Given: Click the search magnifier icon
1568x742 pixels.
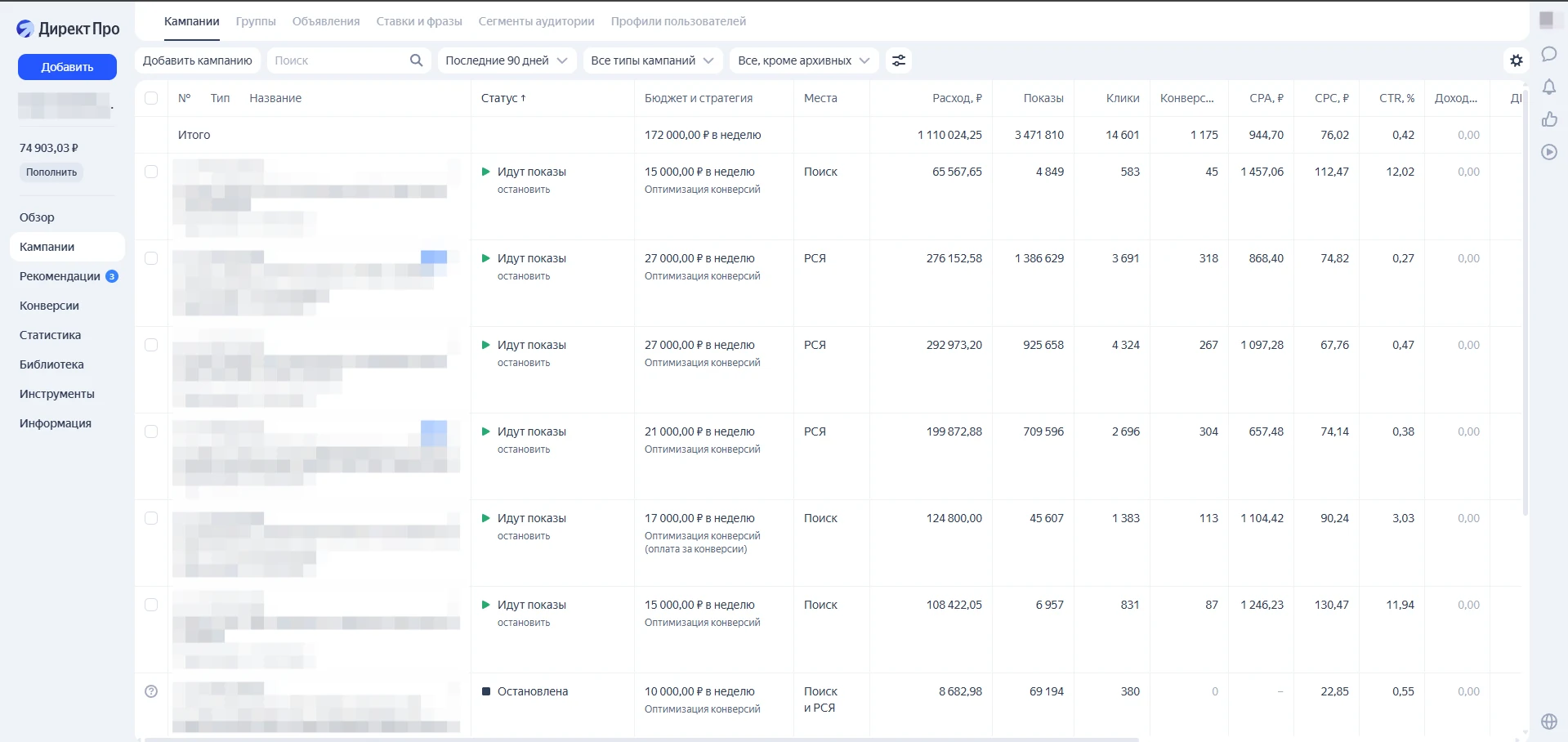Looking at the screenshot, I should (416, 60).
